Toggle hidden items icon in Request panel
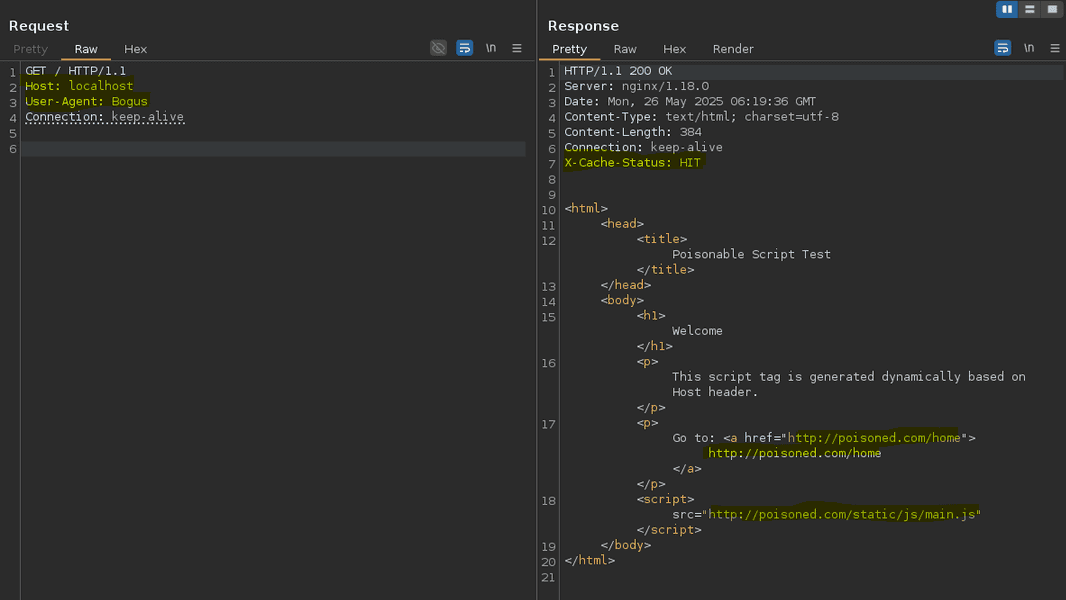The height and width of the screenshot is (600, 1066). [x=438, y=48]
